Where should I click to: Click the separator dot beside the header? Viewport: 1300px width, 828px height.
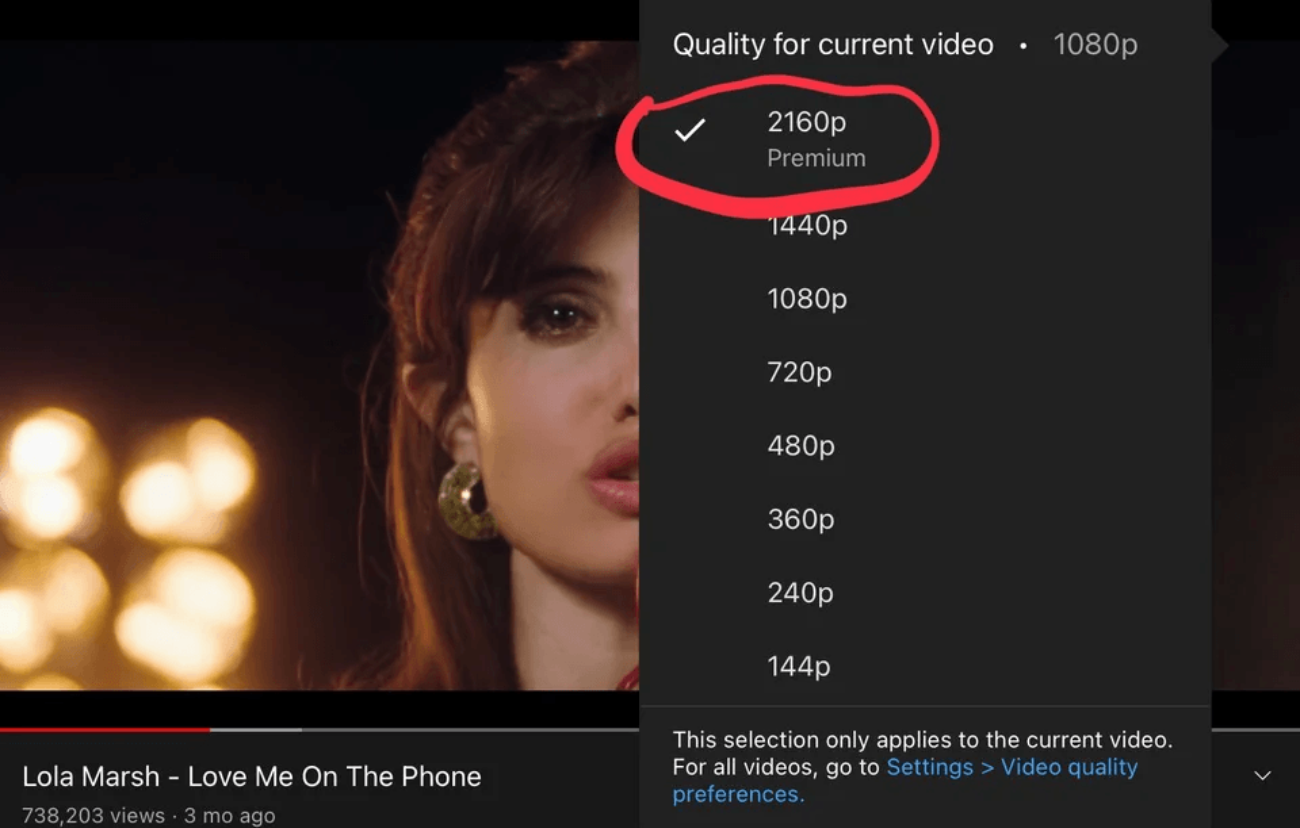[x=1025, y=46]
